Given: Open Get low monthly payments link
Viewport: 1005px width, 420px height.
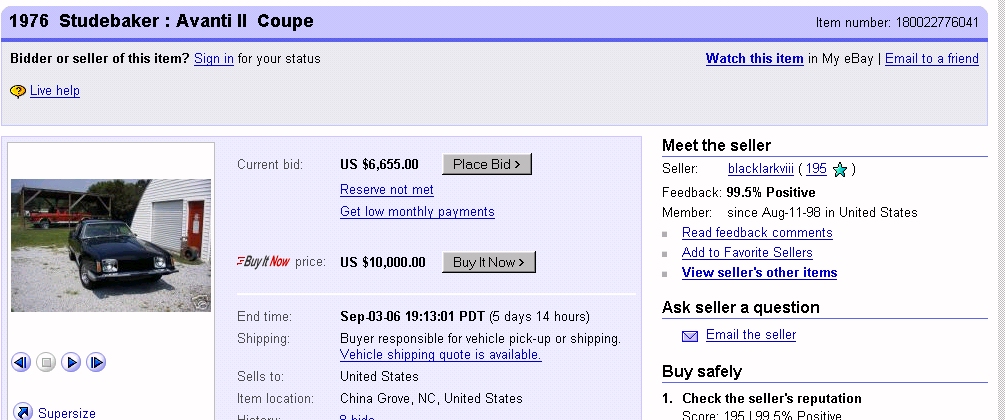Looking at the screenshot, I should point(417,212).
